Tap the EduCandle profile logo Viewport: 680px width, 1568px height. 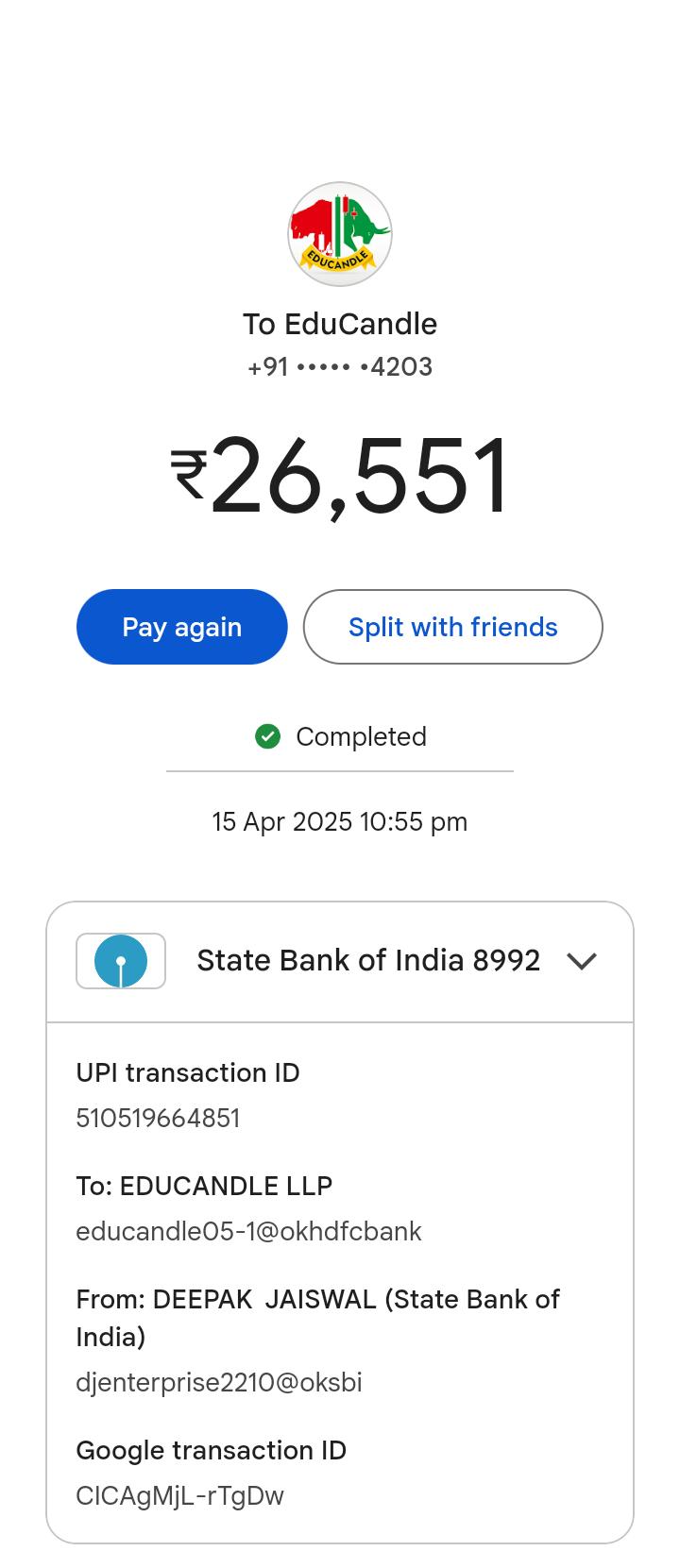[x=340, y=234]
